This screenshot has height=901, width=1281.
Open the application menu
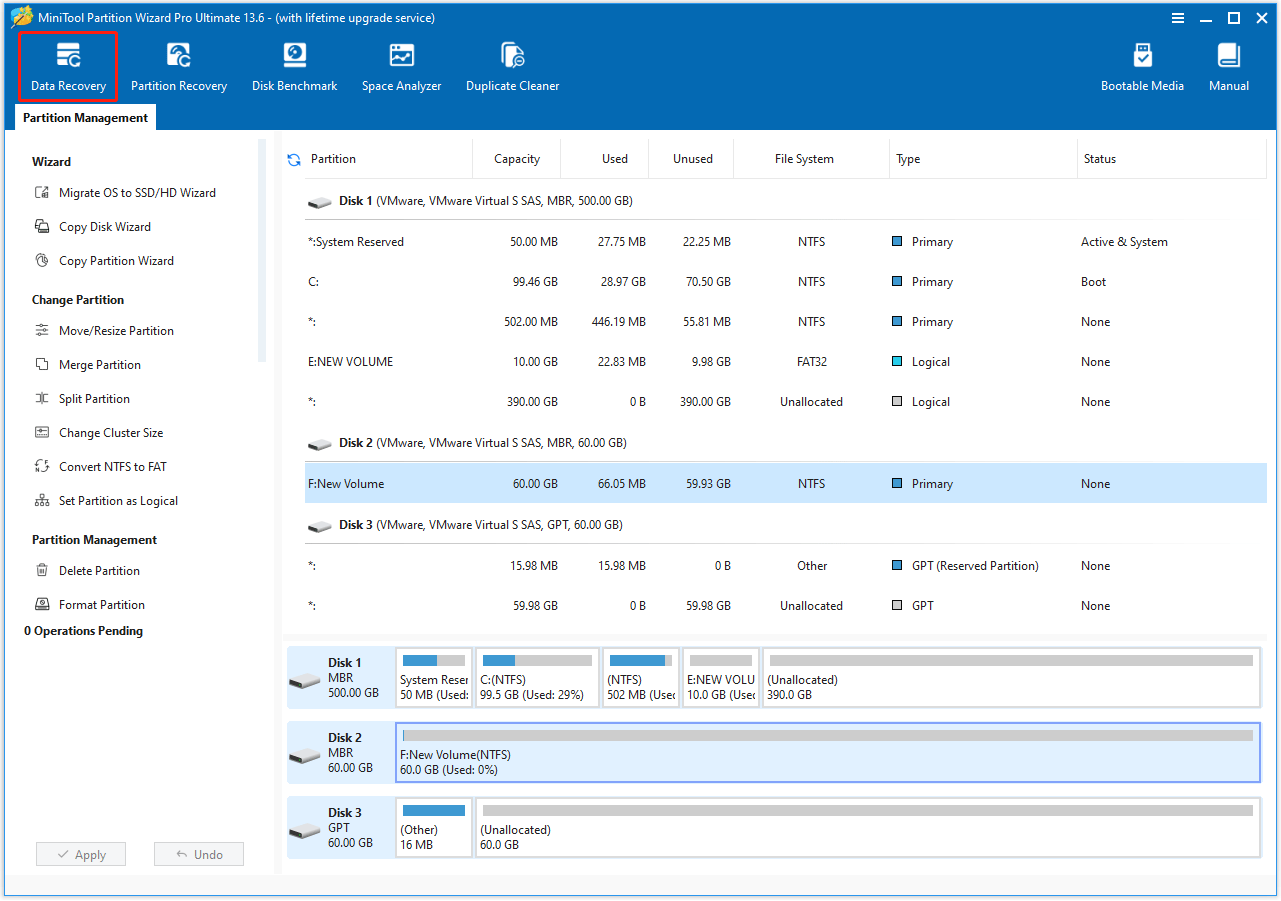click(x=1178, y=17)
